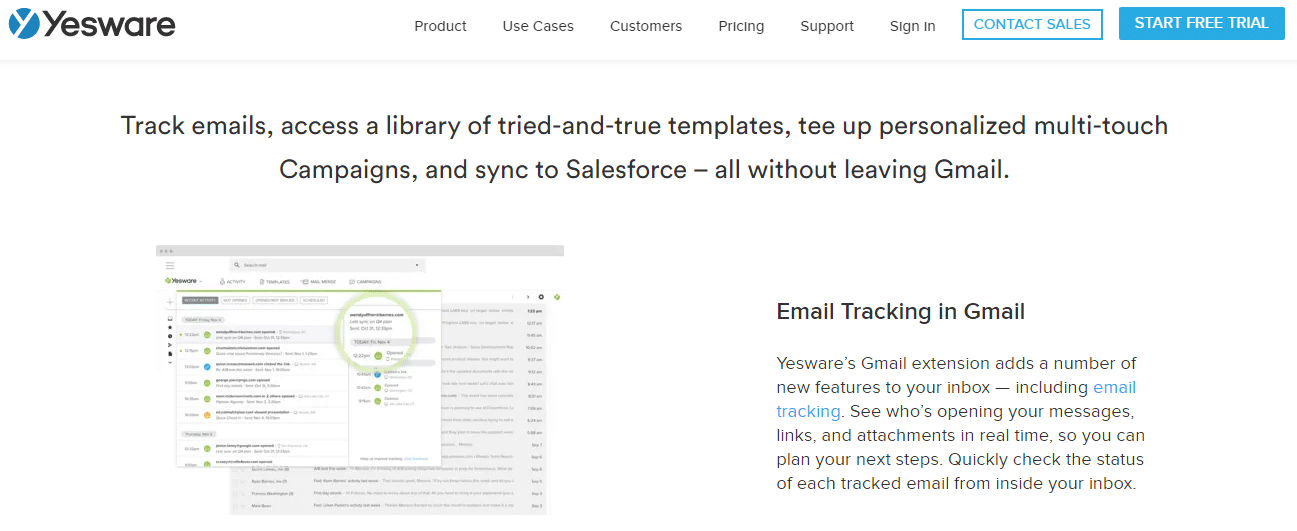Click the settings gear icon in Gmail preview
This screenshot has height=531, width=1297.
click(541, 297)
